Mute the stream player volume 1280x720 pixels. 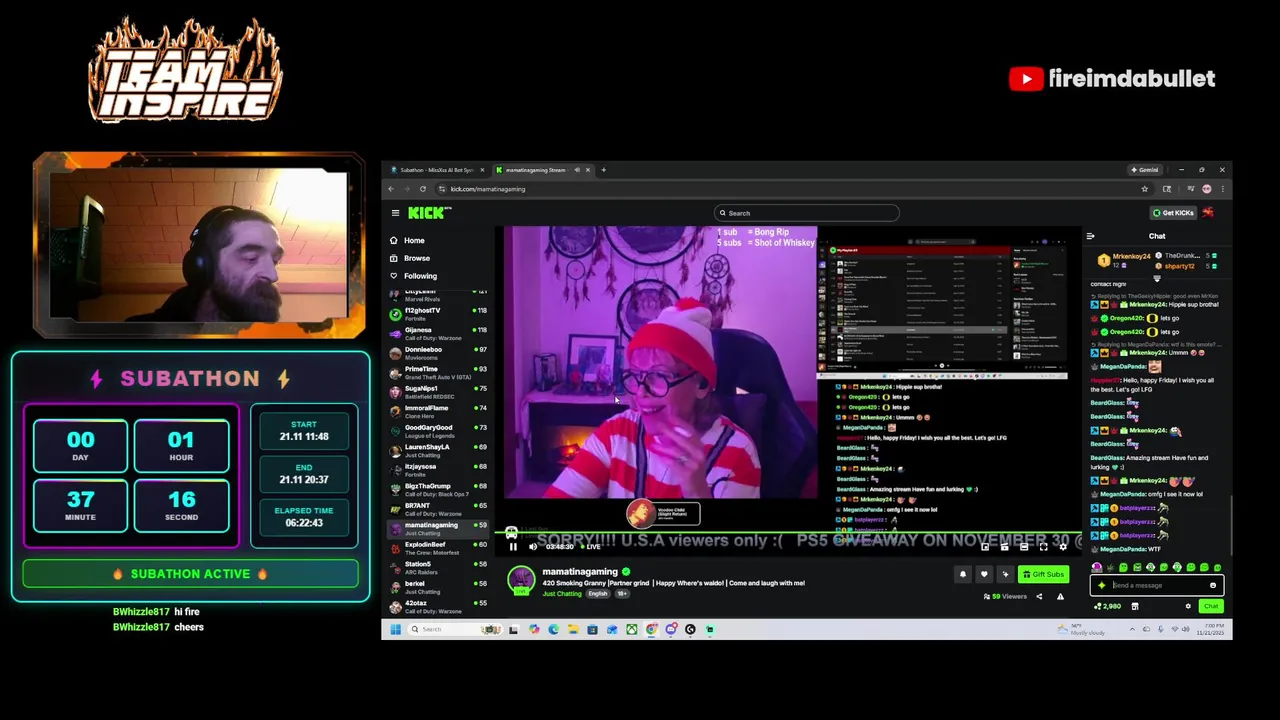[x=532, y=547]
